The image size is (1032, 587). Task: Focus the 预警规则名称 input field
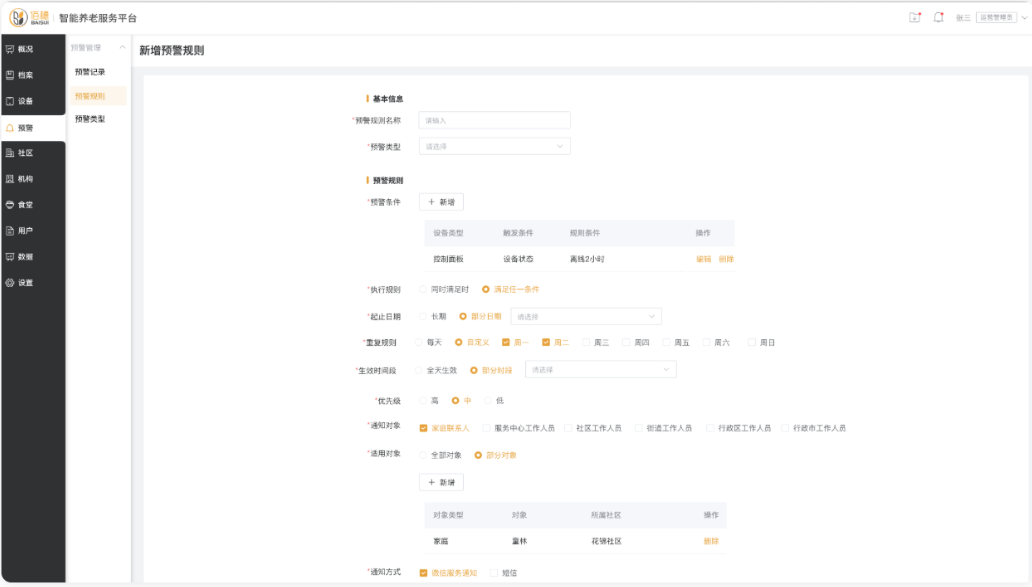[494, 120]
